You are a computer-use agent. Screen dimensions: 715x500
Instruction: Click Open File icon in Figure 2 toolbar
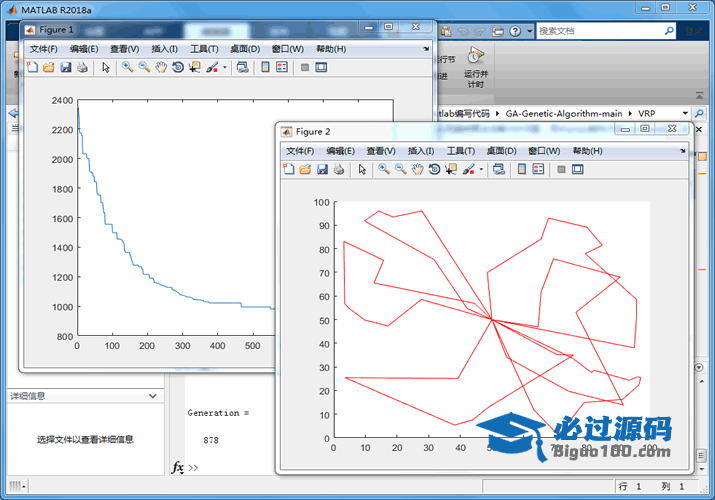[305, 170]
